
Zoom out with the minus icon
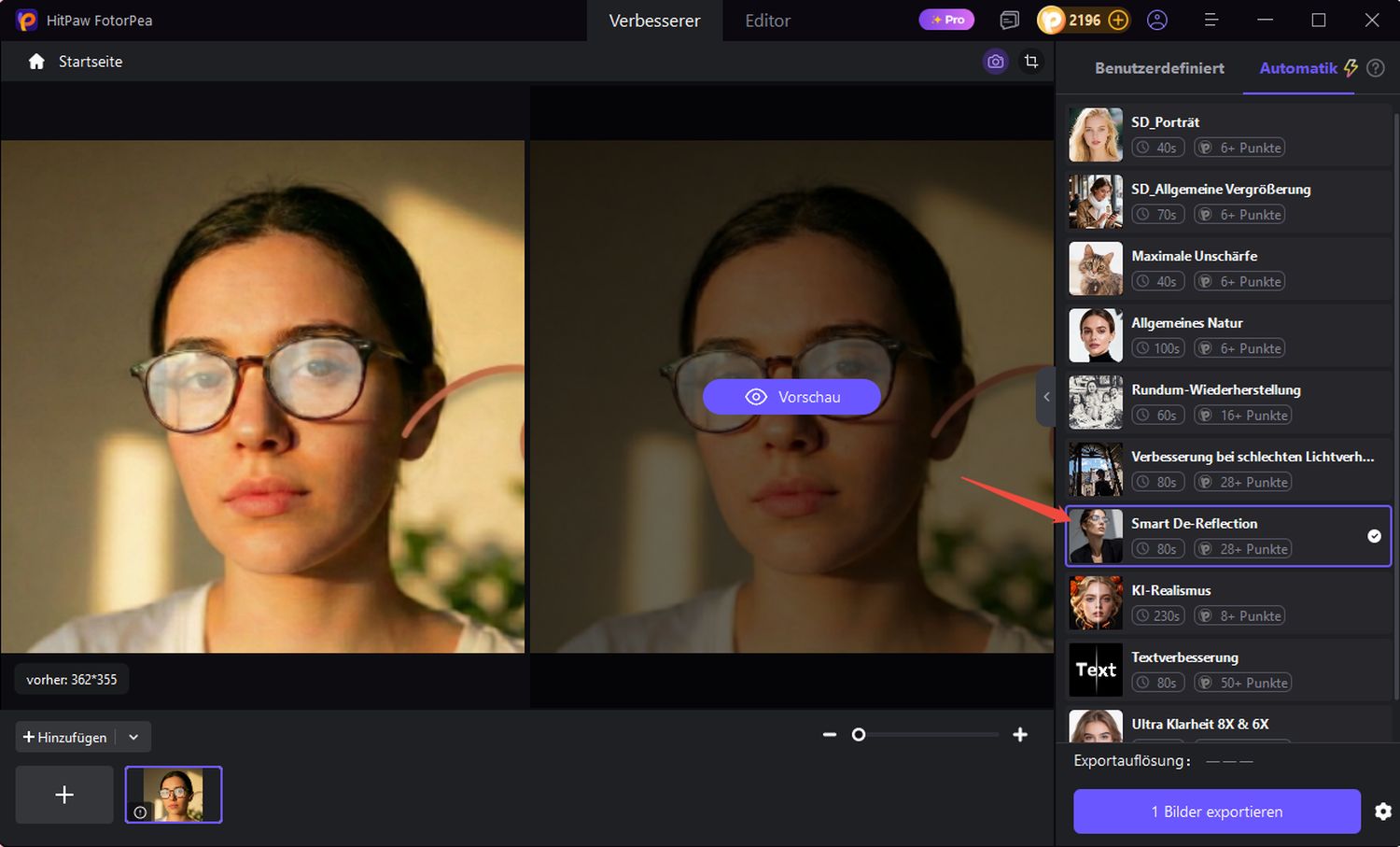click(830, 735)
